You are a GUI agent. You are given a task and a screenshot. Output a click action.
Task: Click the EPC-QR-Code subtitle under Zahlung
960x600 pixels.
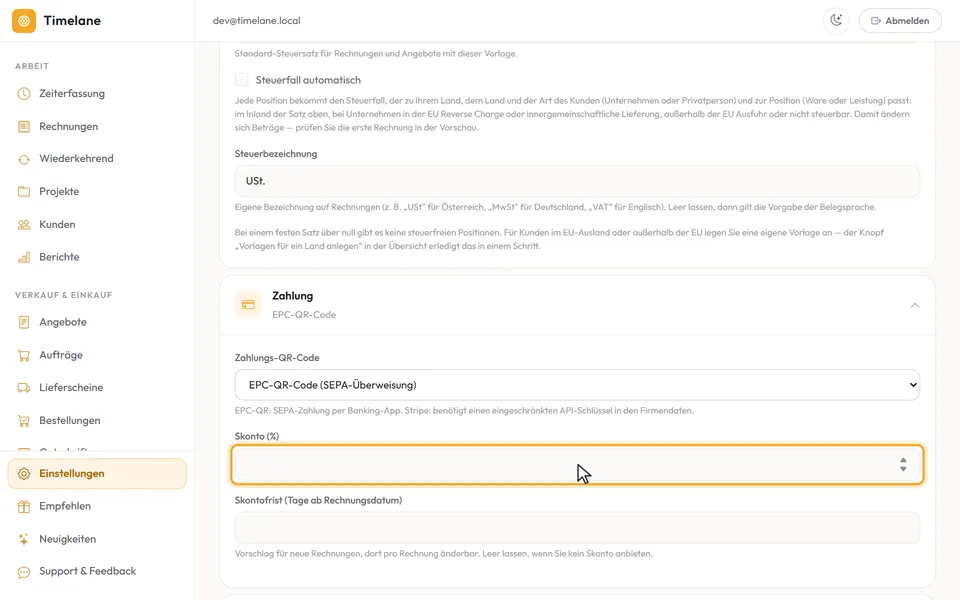click(x=304, y=315)
